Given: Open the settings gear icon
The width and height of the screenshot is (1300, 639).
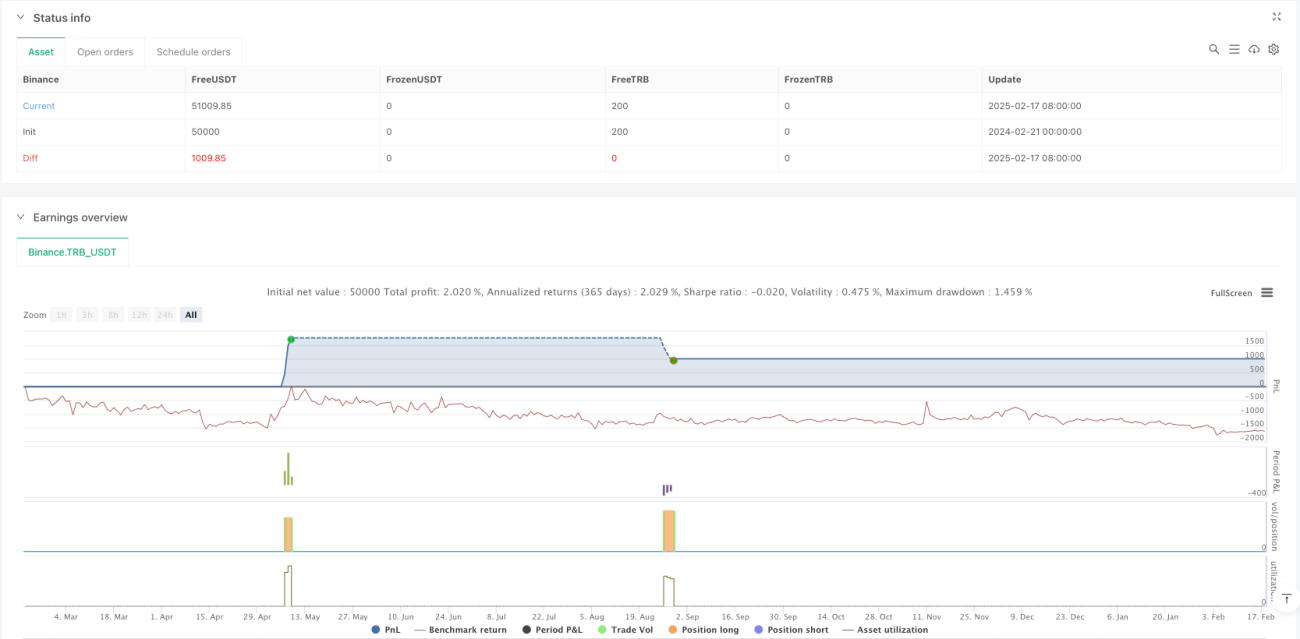Looking at the screenshot, I should [x=1273, y=49].
